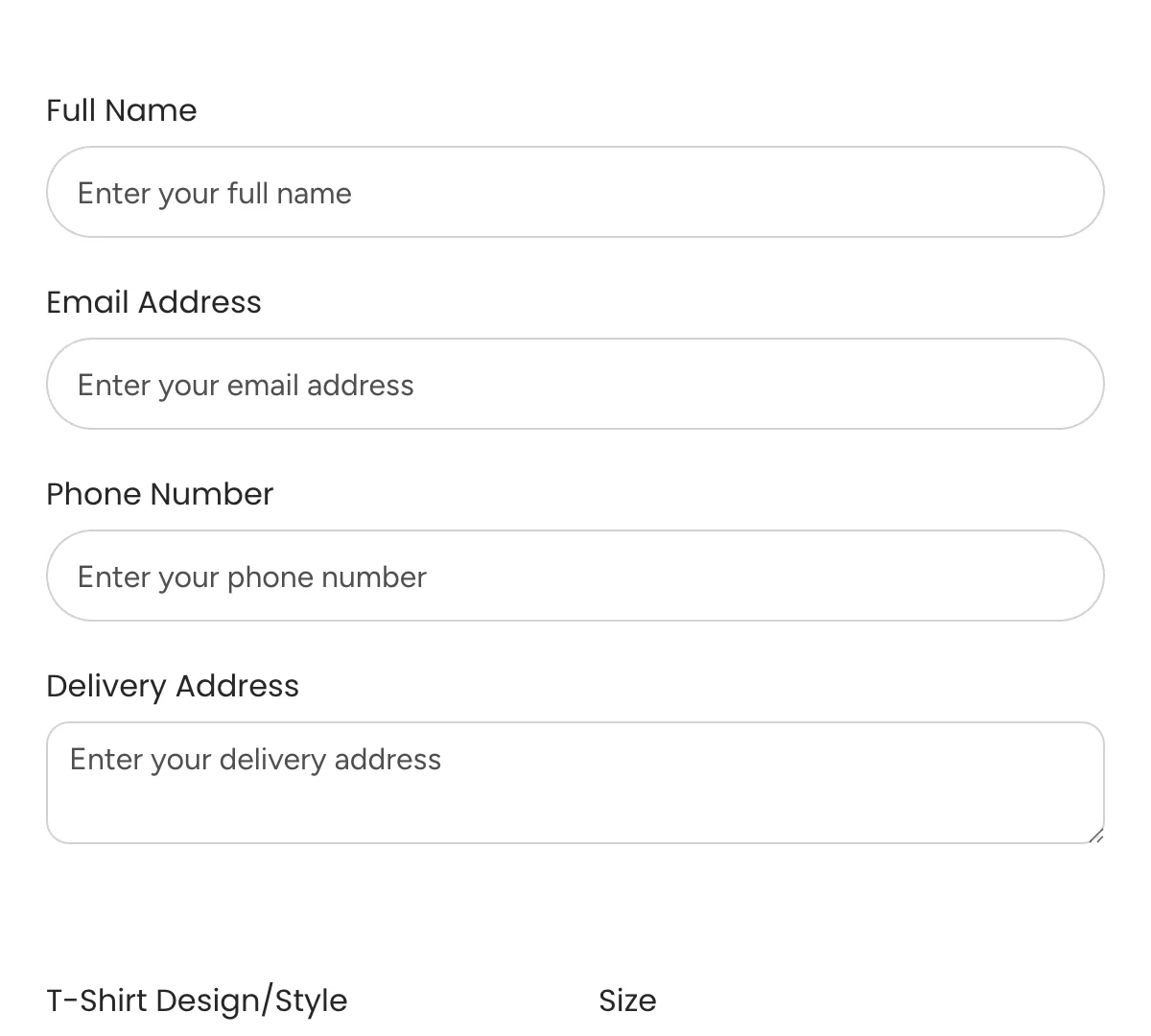The width and height of the screenshot is (1151, 1036).
Task: Select the Phone Number input field
Action: [575, 576]
